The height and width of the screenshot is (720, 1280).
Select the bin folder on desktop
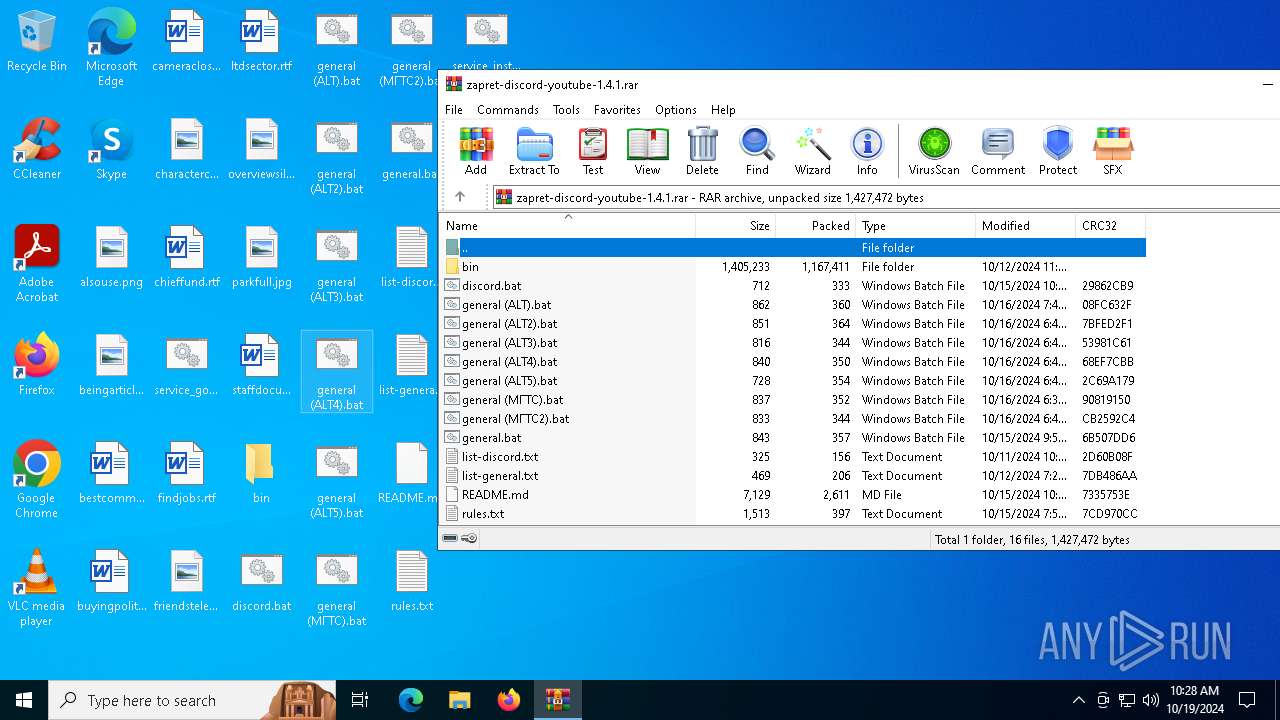tap(261, 473)
